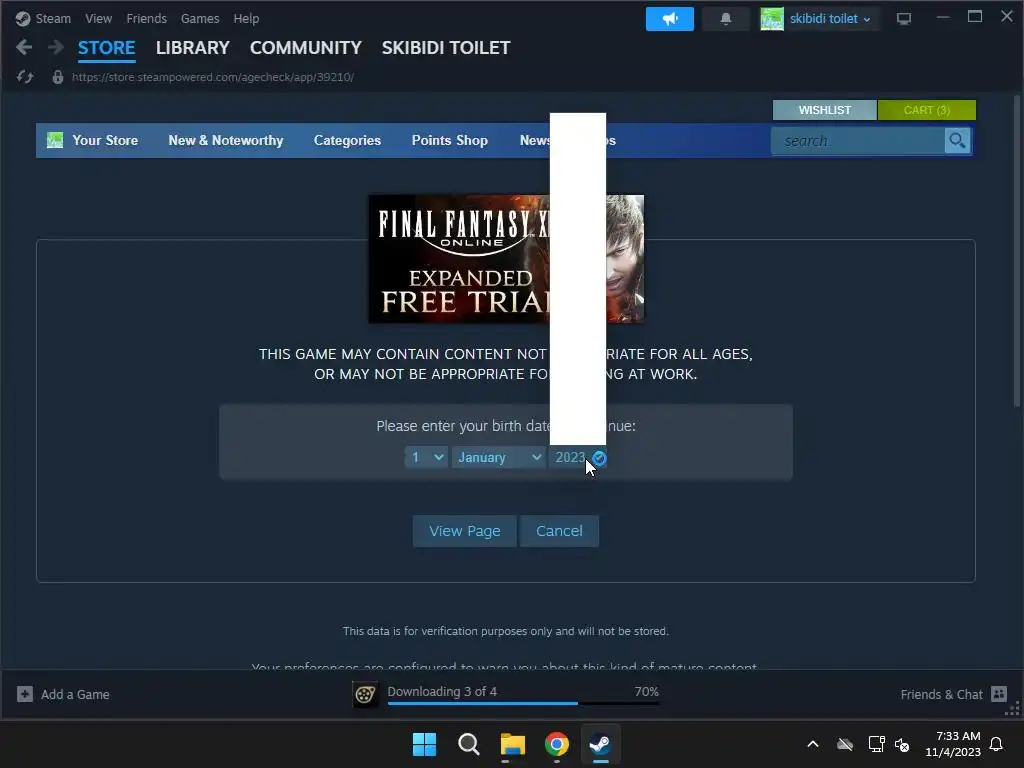Screen dimensions: 1024x768
Task: Go forward with the right arrow
Action: 56,47
